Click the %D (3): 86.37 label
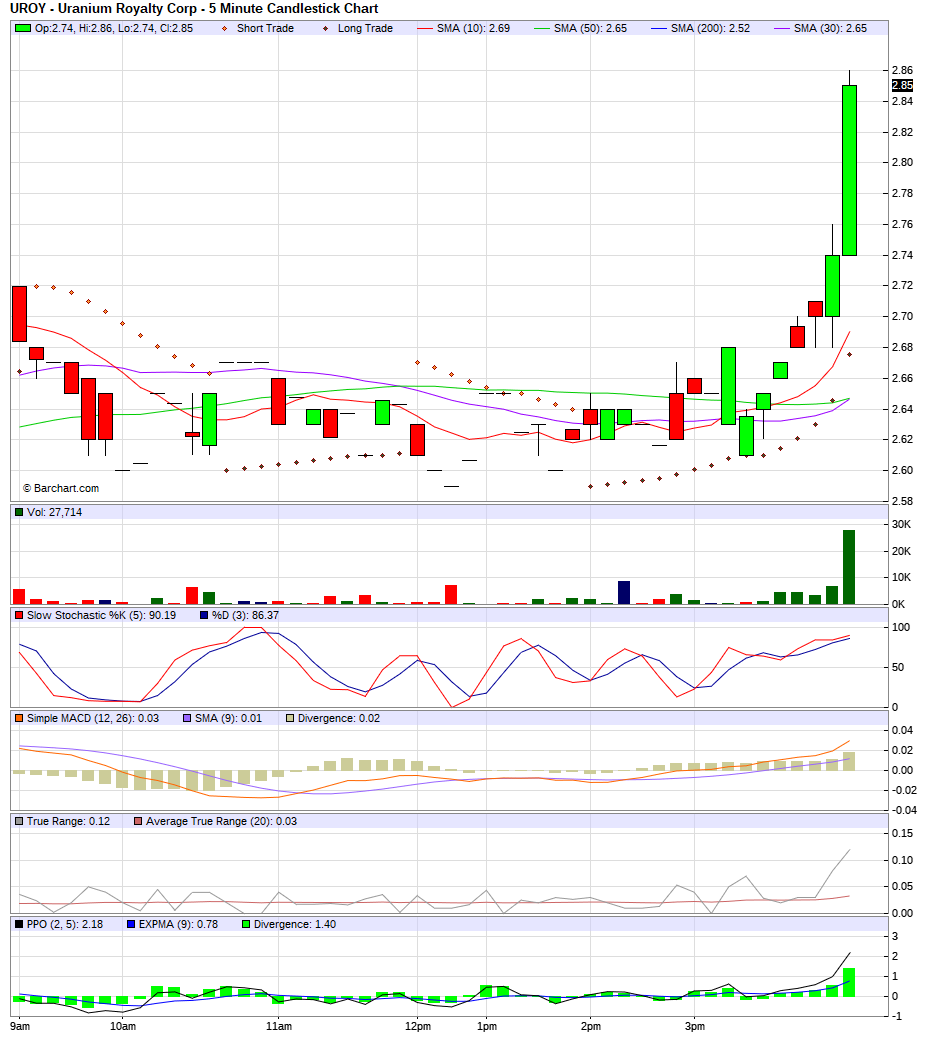Image resolution: width=930 pixels, height=1057 pixels. (245, 615)
